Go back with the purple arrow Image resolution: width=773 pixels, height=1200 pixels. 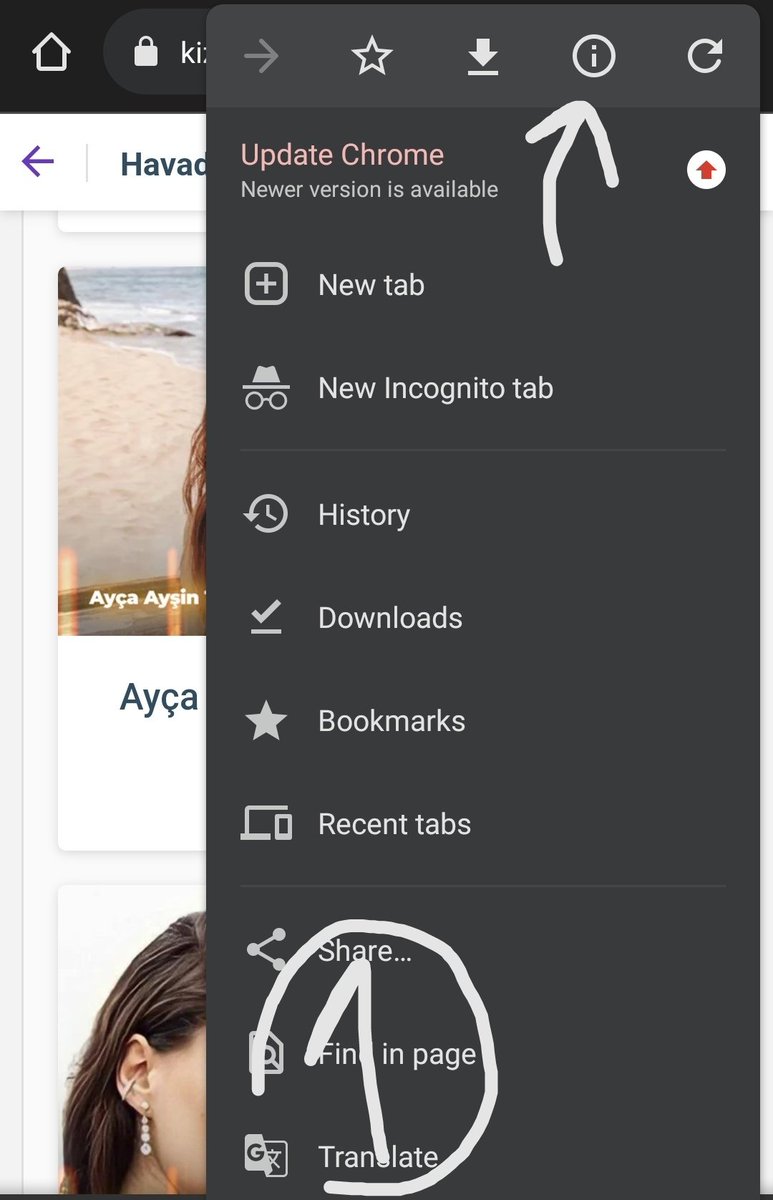point(38,162)
